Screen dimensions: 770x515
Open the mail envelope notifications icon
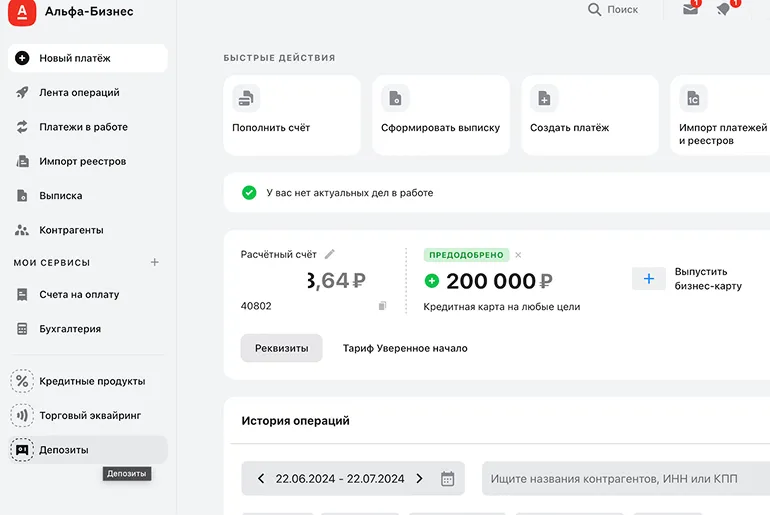point(690,9)
